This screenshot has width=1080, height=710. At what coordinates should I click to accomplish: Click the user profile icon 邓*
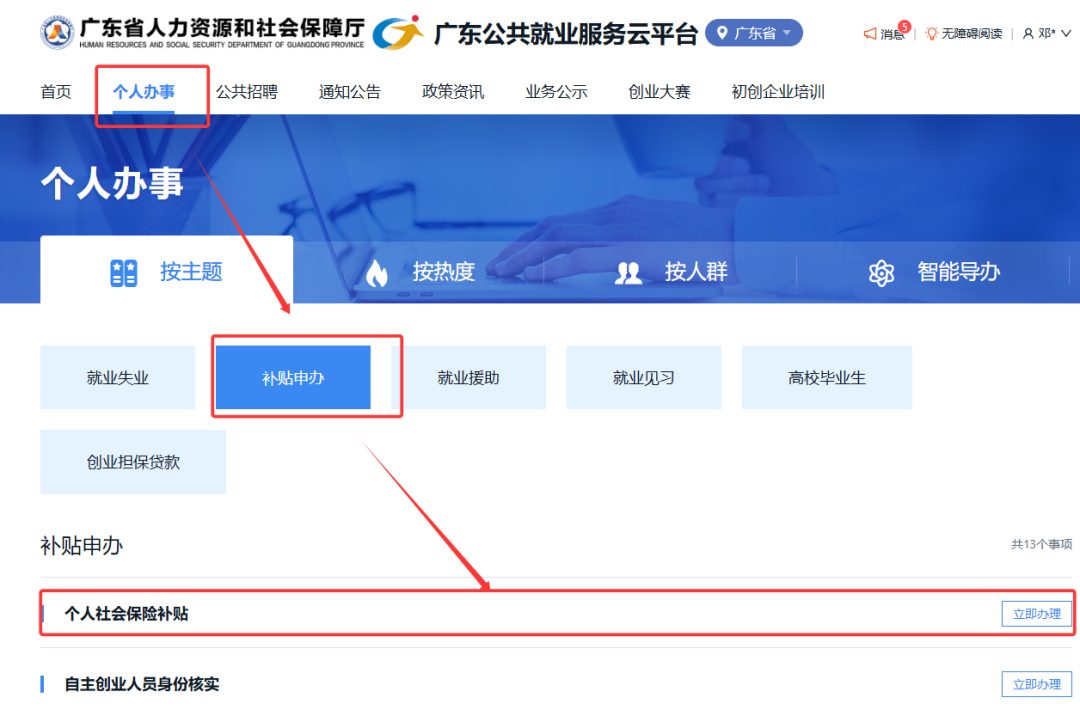tap(1028, 34)
